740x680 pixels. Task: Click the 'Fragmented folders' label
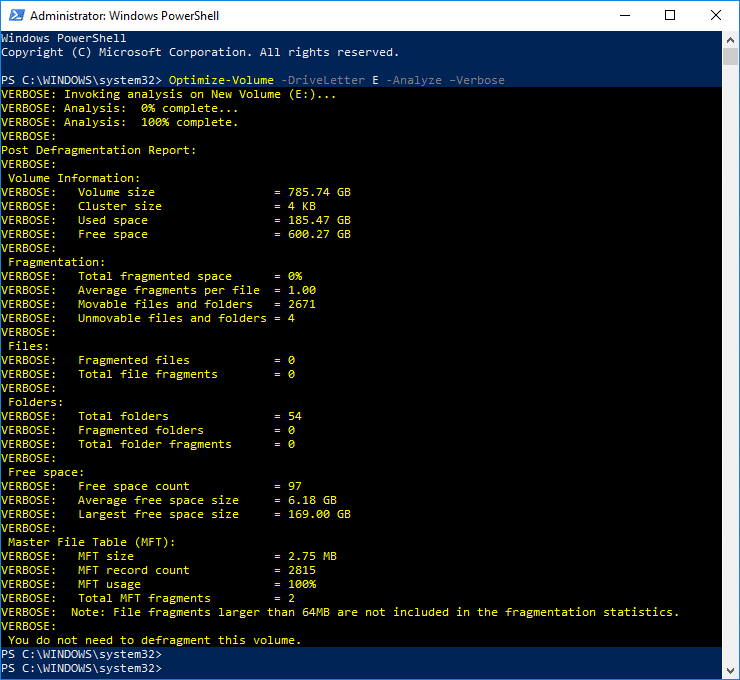pyautogui.click(x=141, y=430)
